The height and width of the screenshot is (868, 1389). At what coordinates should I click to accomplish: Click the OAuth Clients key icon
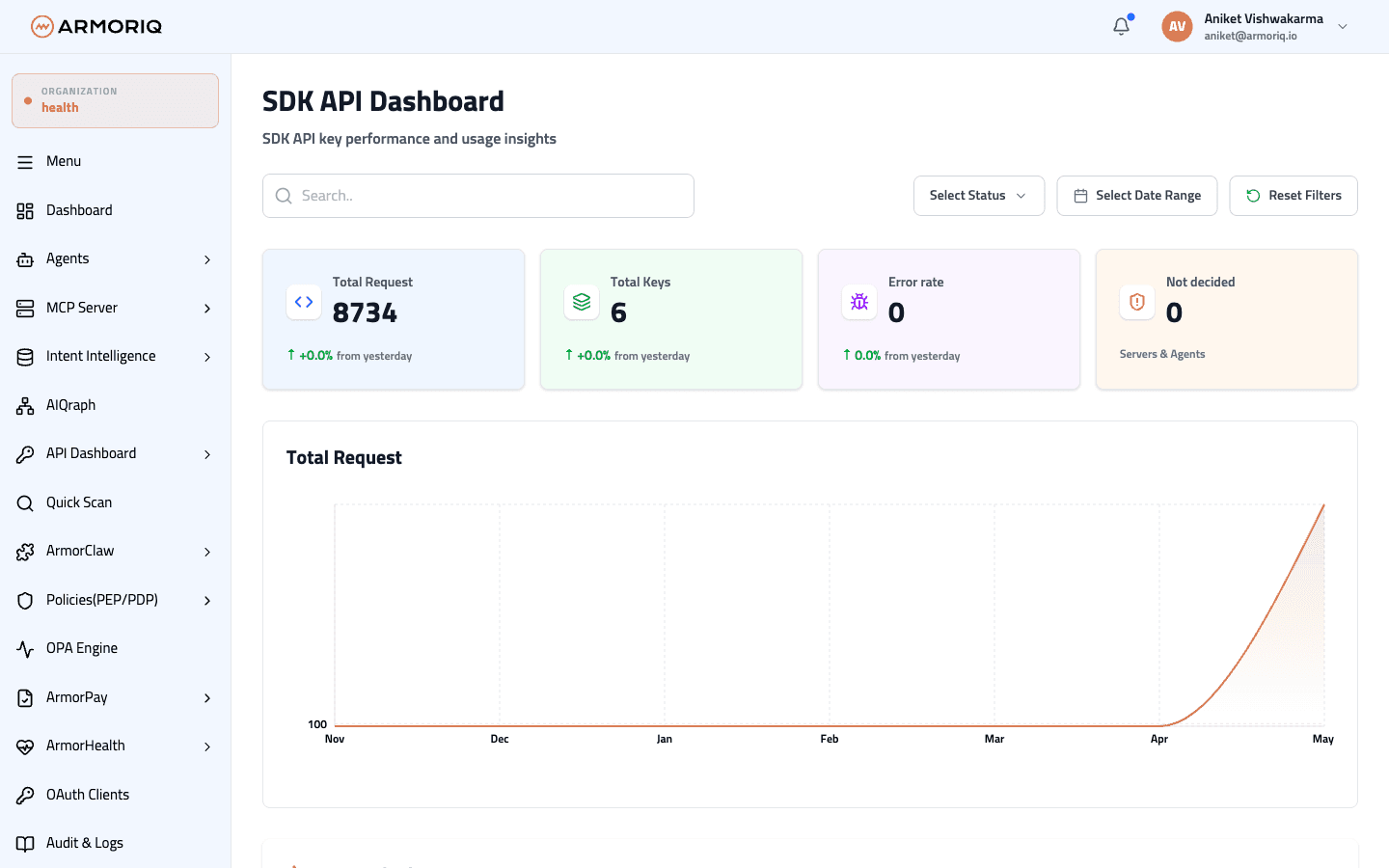[25, 796]
